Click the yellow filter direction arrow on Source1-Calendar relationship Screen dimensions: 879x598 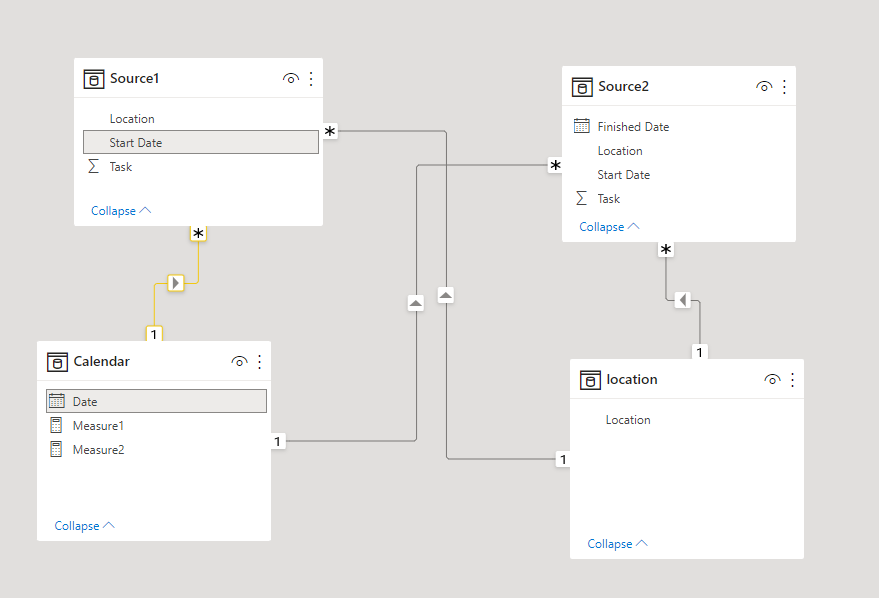click(x=175, y=283)
